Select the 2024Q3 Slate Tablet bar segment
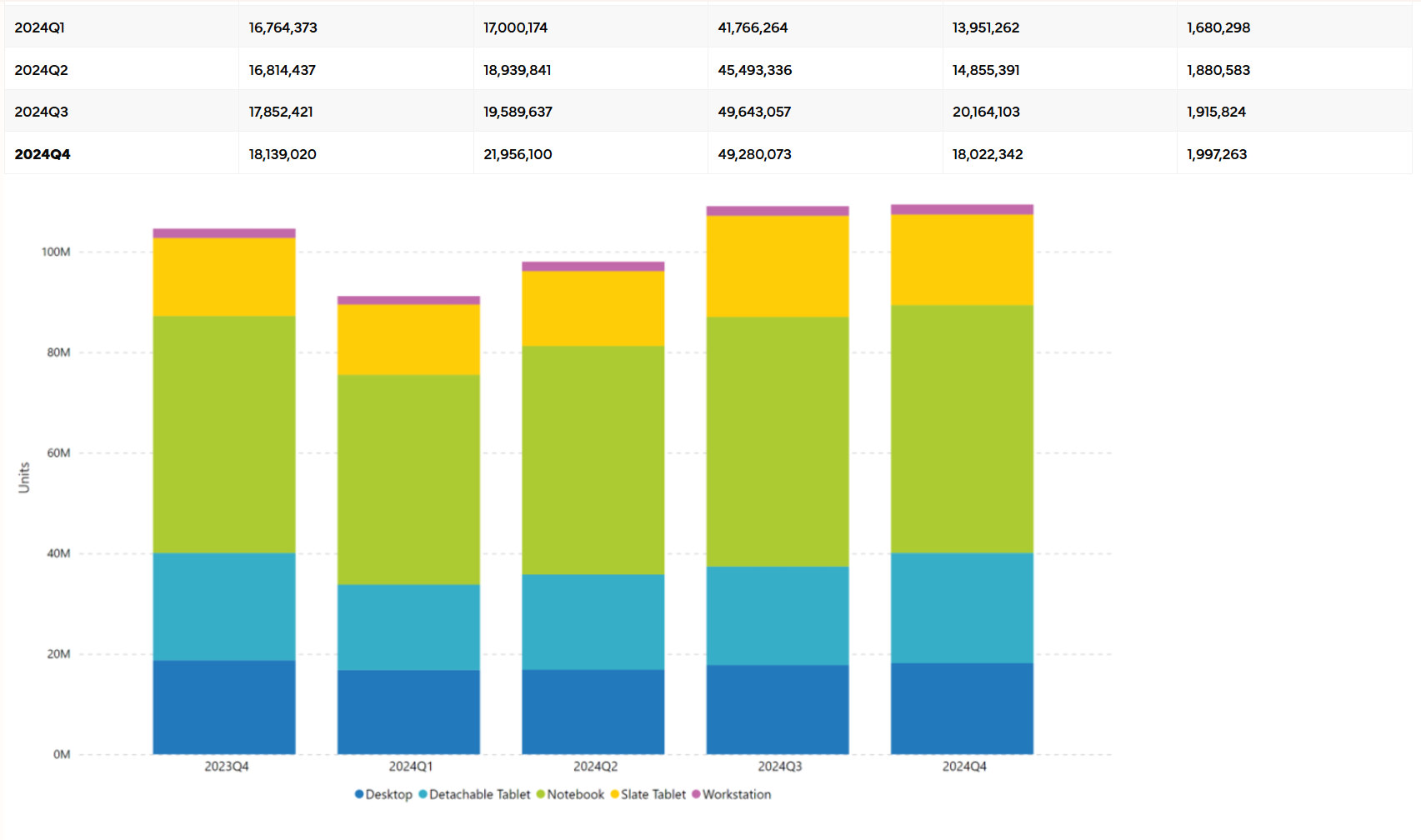This screenshot has height=840, width=1421. pyautogui.click(x=778, y=267)
